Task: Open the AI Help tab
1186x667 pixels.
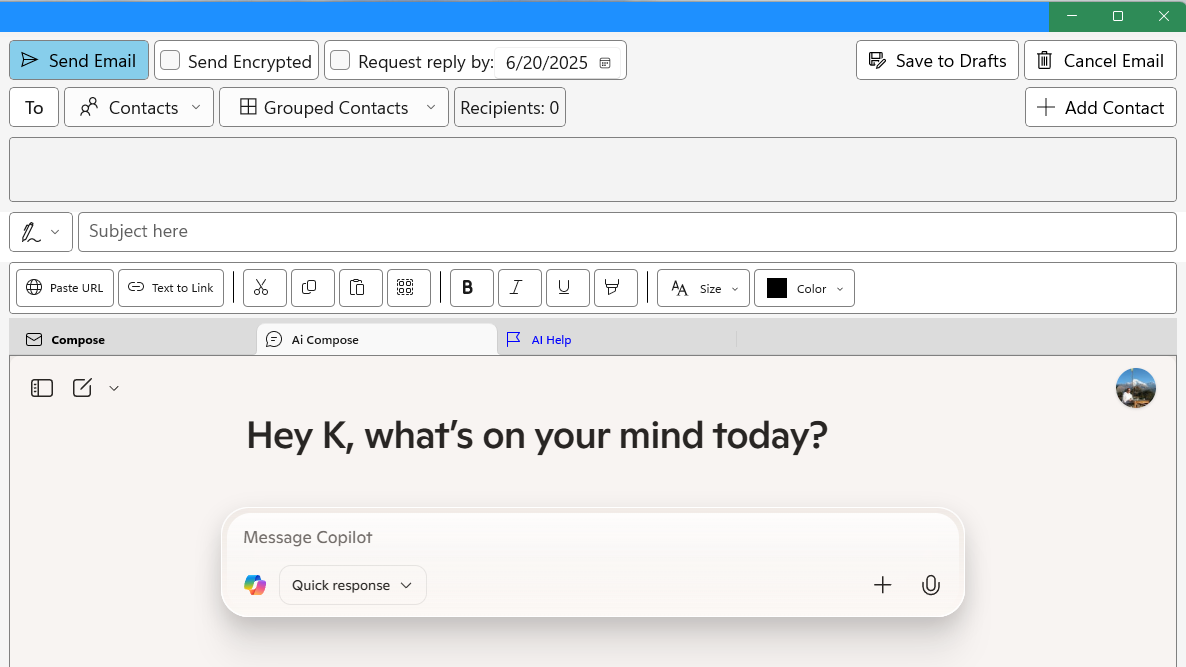Action: 550,340
